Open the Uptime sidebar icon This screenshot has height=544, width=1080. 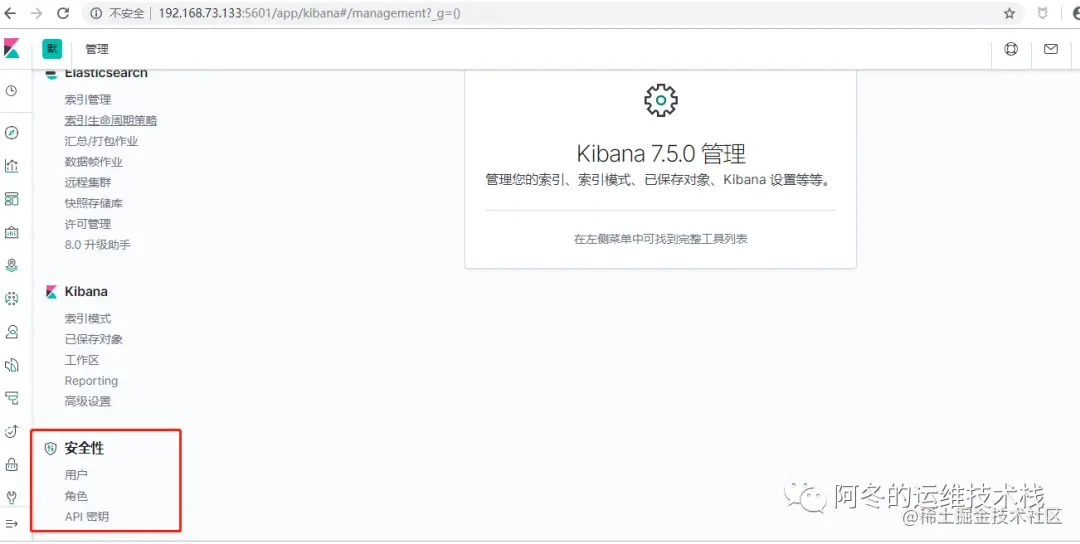[x=11, y=431]
